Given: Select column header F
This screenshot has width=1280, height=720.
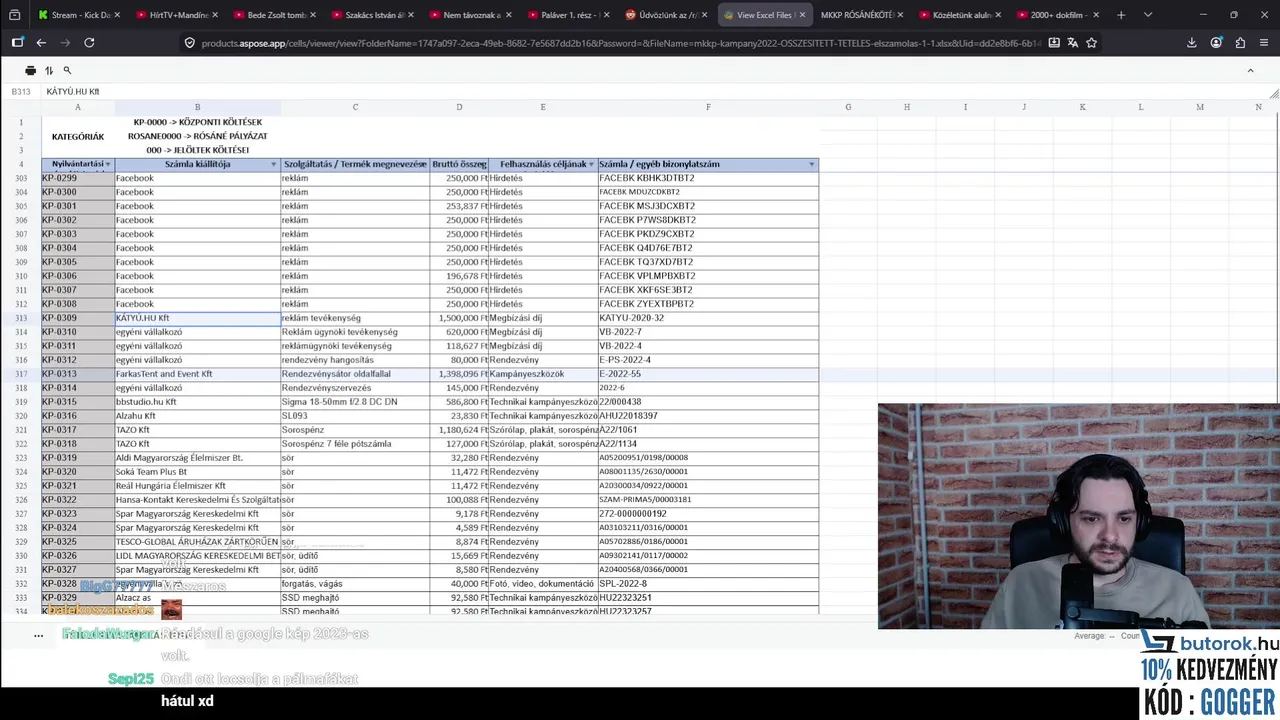Looking at the screenshot, I should click(708, 107).
